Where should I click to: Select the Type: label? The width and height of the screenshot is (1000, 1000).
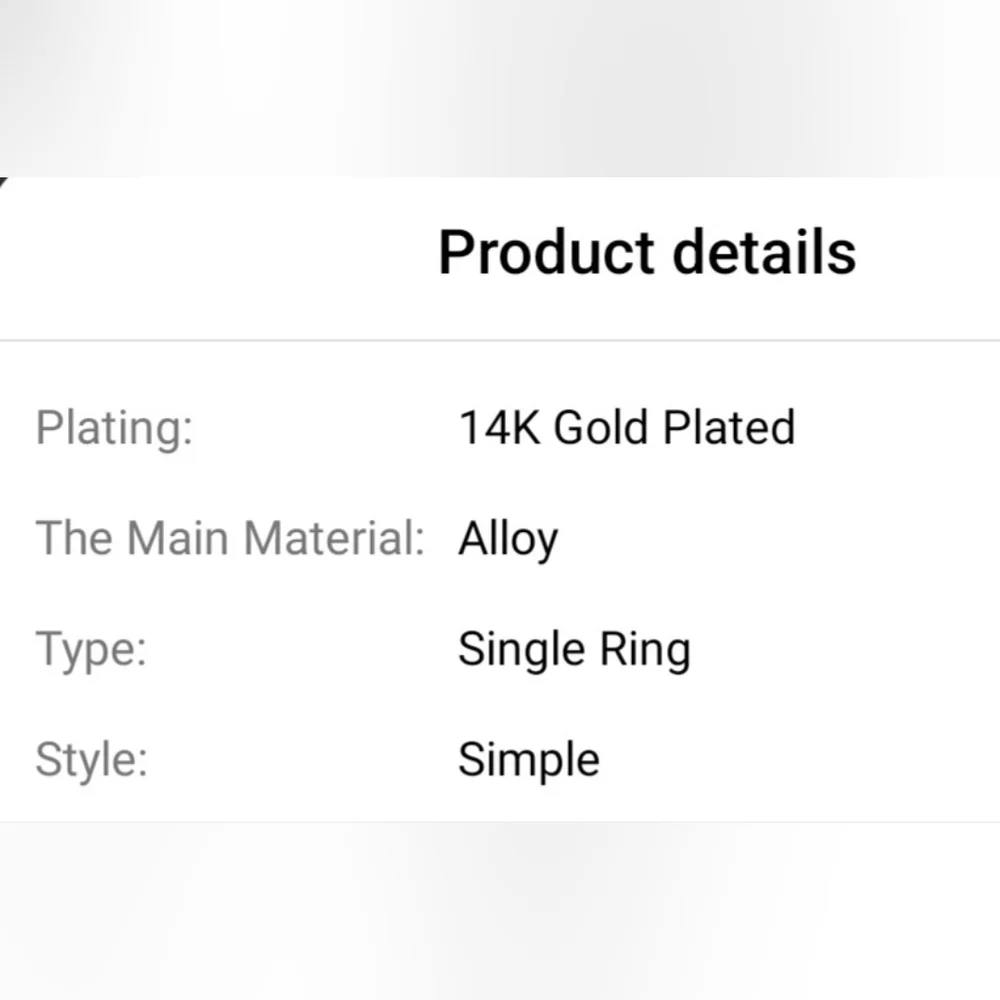(91, 649)
